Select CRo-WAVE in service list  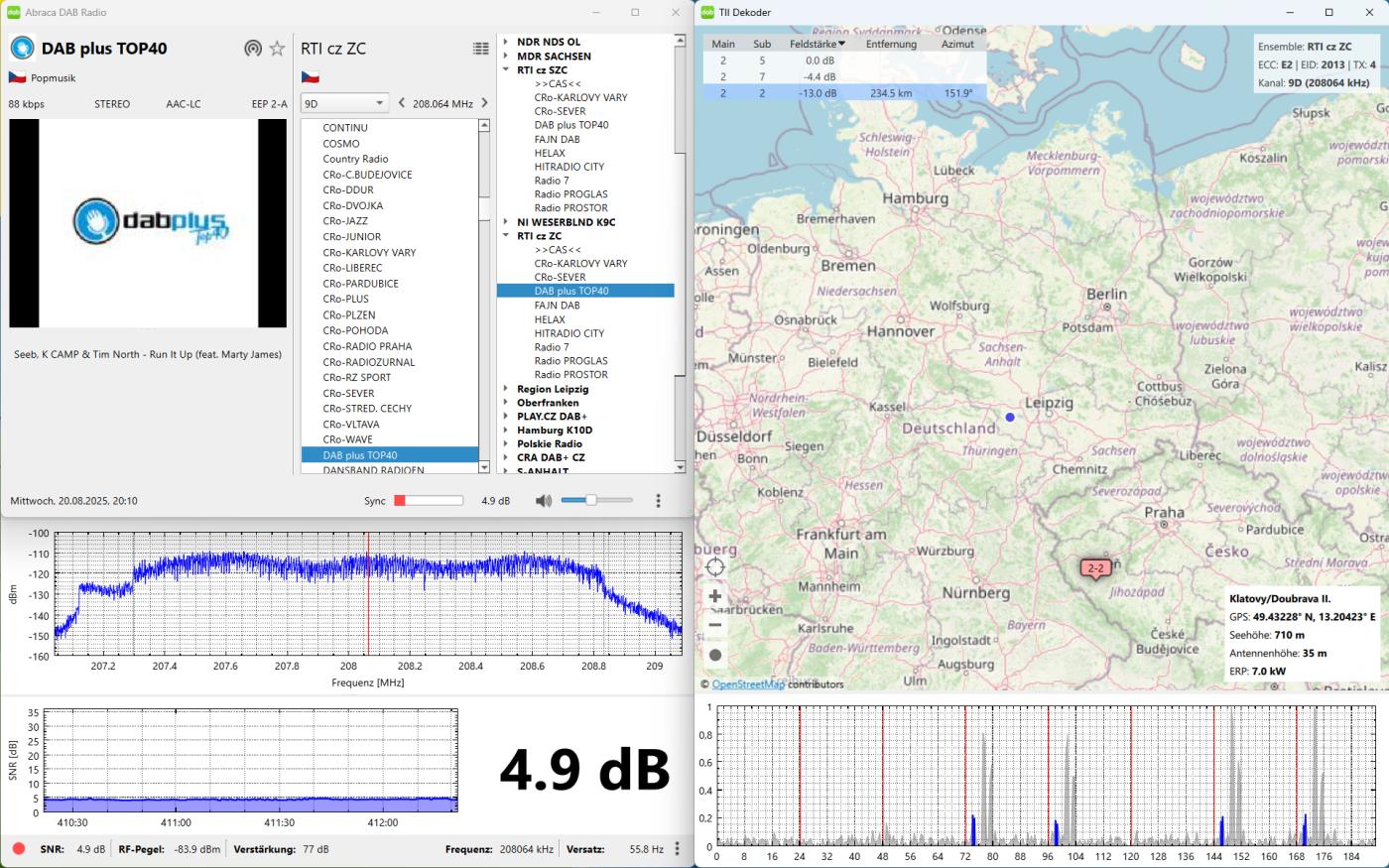390,439
